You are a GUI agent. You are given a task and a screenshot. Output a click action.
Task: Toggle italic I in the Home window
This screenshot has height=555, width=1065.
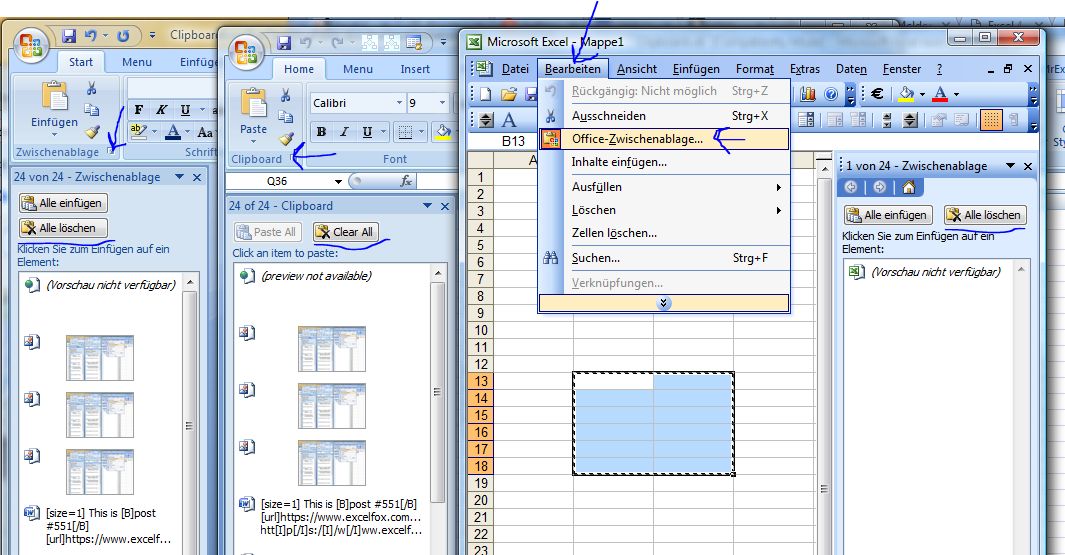(344, 132)
